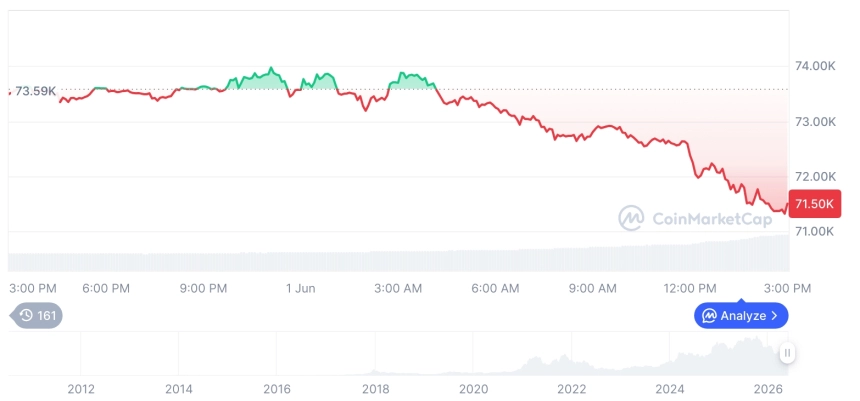
Task: Select 2024 on the history timeline
Action: click(x=669, y=389)
